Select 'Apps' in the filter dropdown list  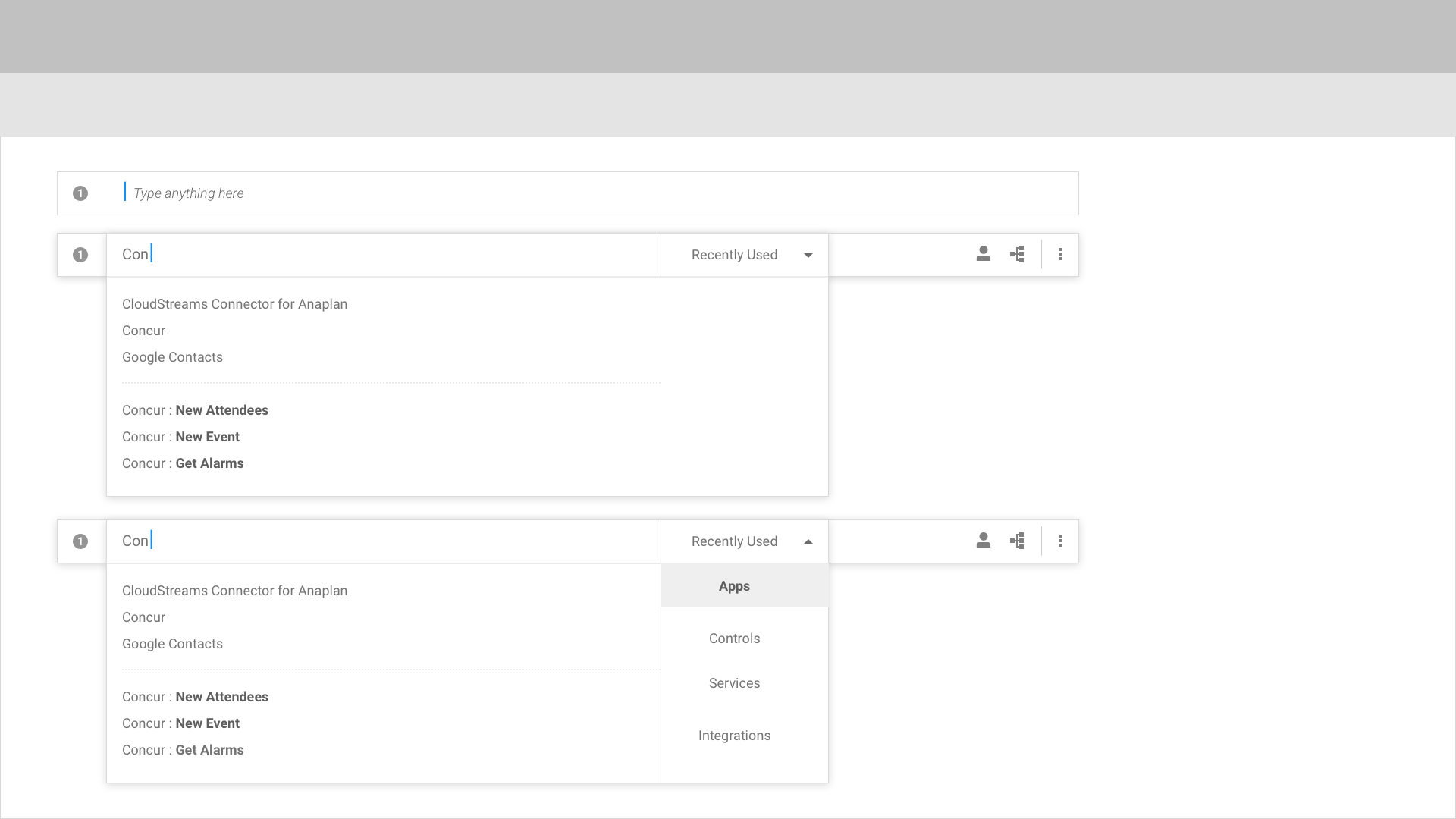tap(745, 586)
